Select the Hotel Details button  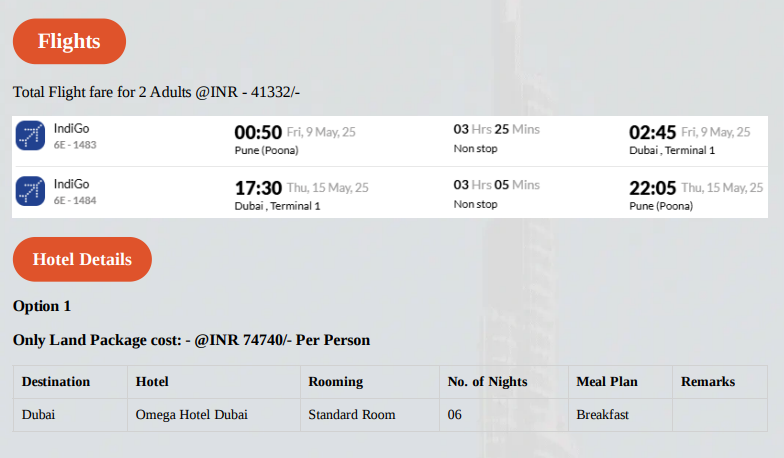(82, 259)
